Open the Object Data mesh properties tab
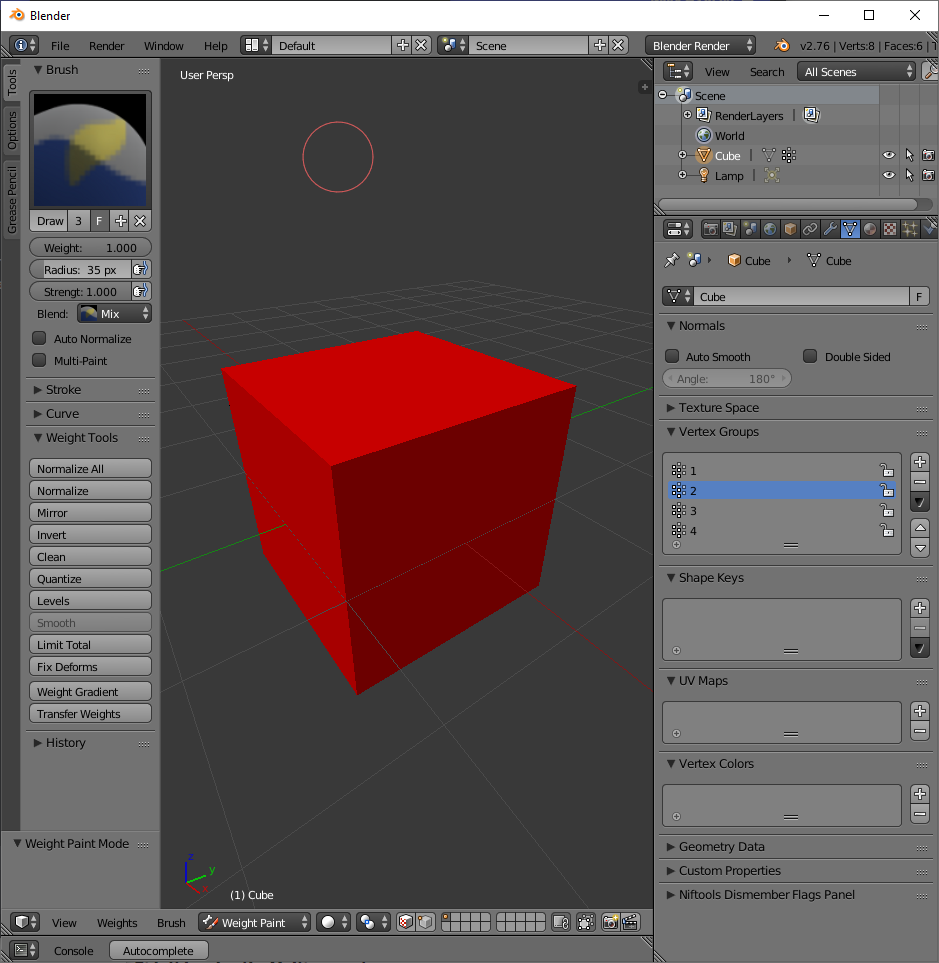 pos(850,229)
